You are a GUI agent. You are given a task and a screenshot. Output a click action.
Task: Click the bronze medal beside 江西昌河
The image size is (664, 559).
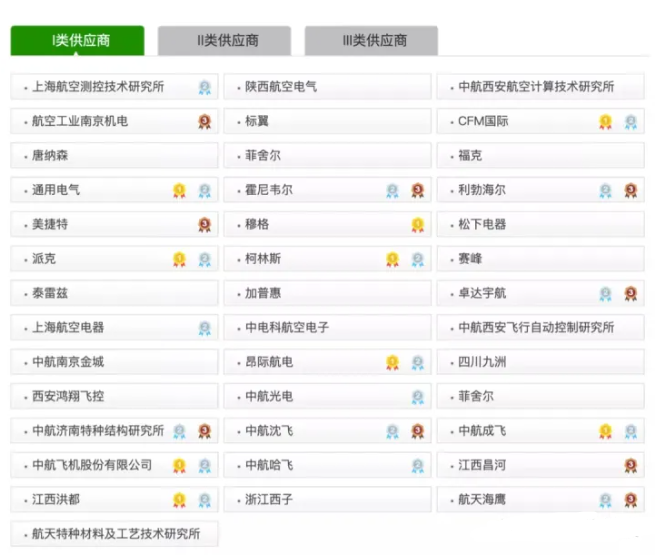coord(631,466)
